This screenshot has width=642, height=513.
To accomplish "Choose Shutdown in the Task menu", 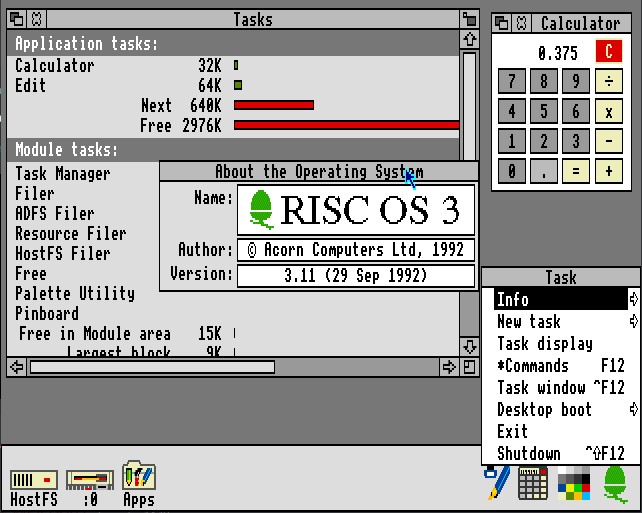I will pyautogui.click(x=561, y=454).
